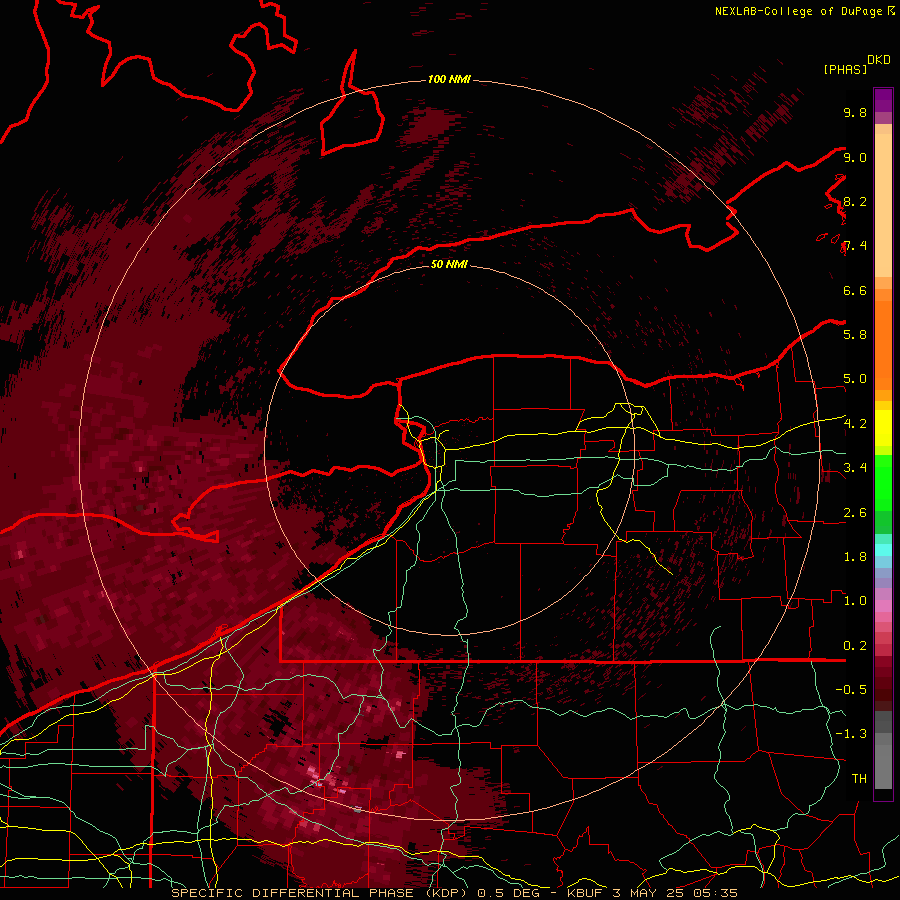Screen dimensions: 900x900
Task: Click the -1.3 scale value
Action: [x=851, y=734]
